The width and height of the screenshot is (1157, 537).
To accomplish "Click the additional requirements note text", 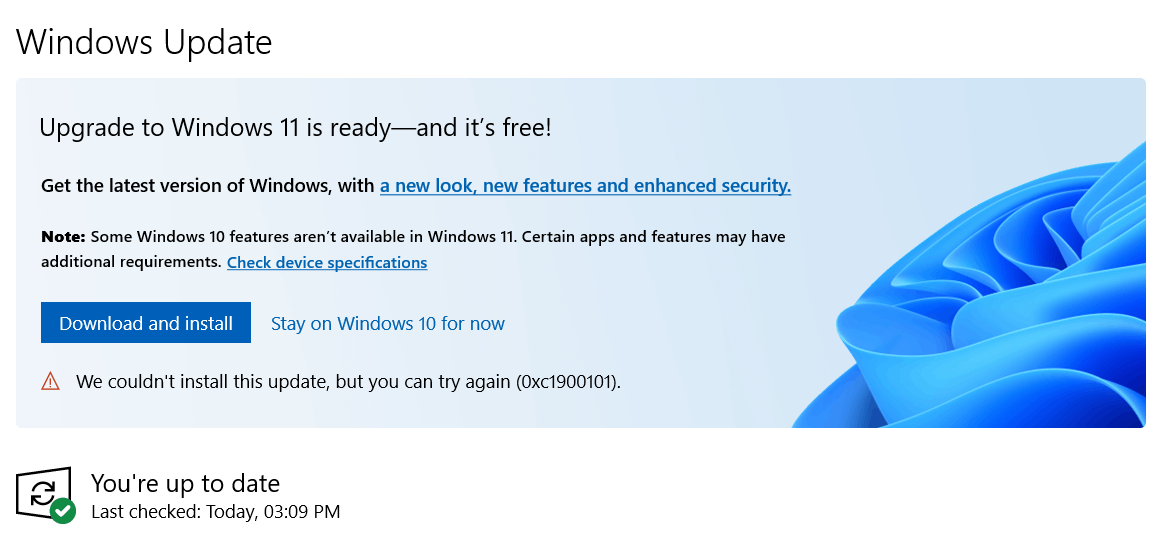I will coord(131,262).
